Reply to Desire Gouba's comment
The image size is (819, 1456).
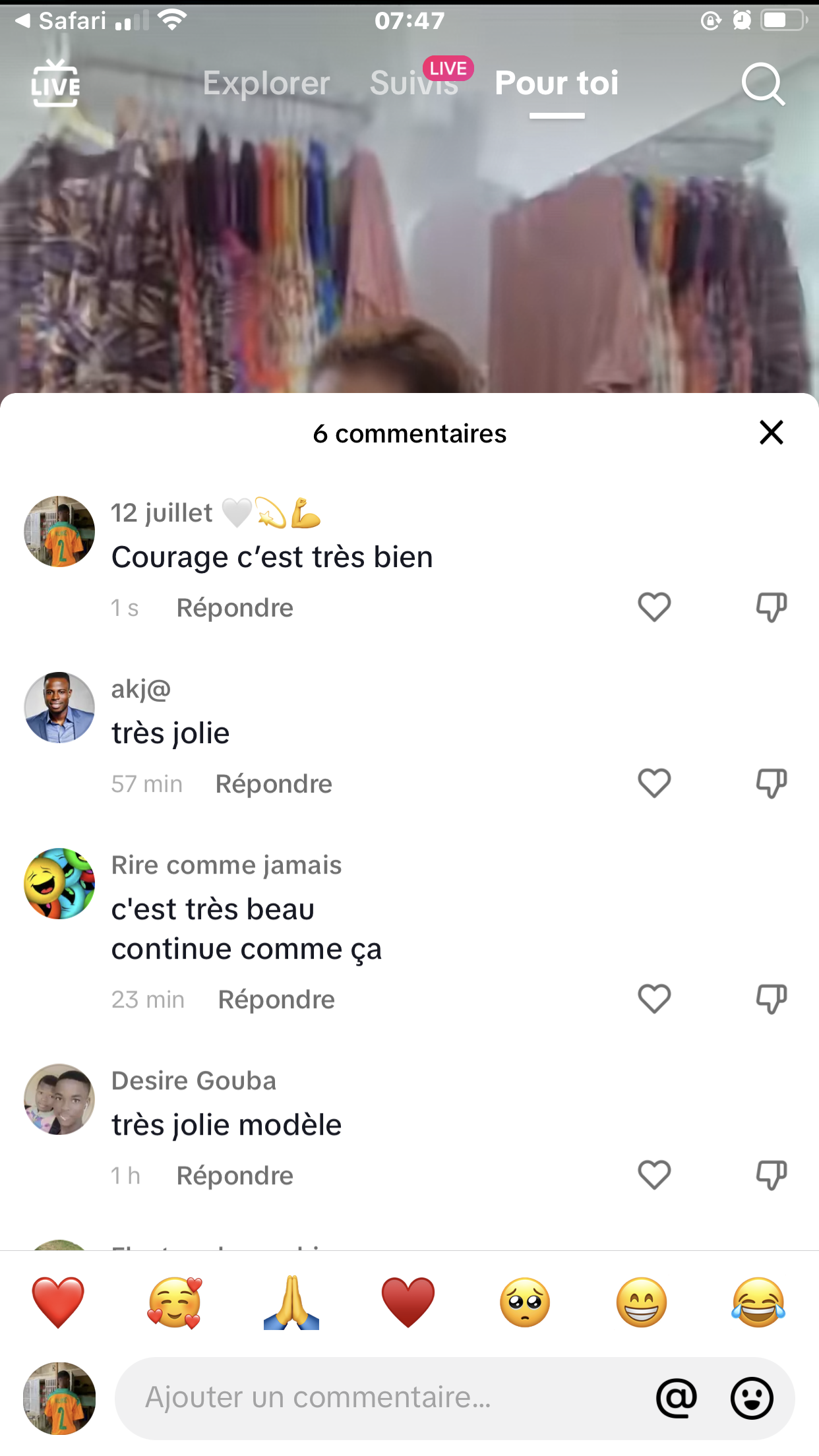coord(235,1176)
